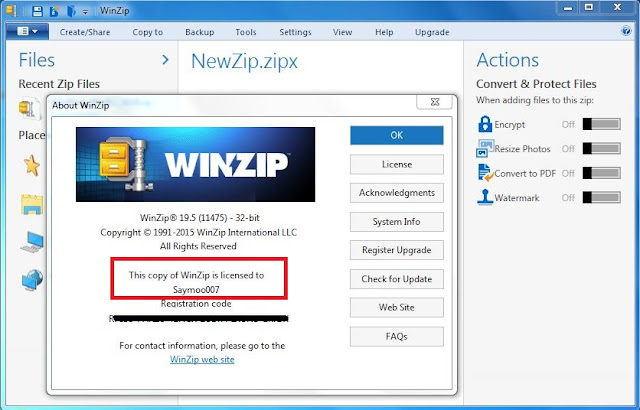Click the License button
The width and height of the screenshot is (640, 410).
397,164
